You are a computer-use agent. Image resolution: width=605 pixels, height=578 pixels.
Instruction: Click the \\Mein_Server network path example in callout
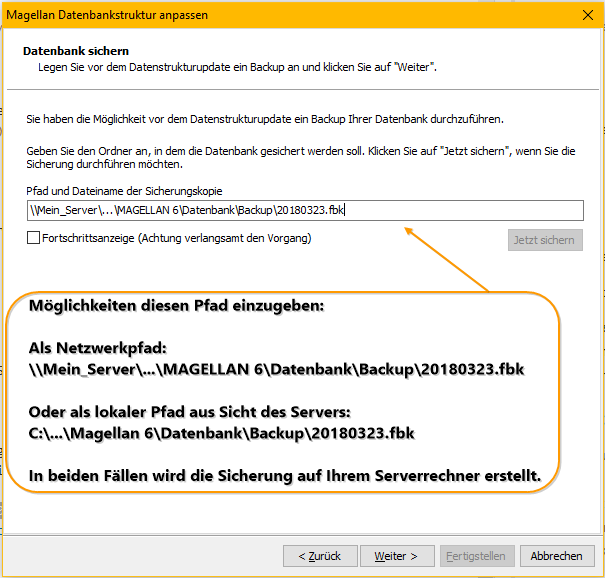click(x=276, y=369)
